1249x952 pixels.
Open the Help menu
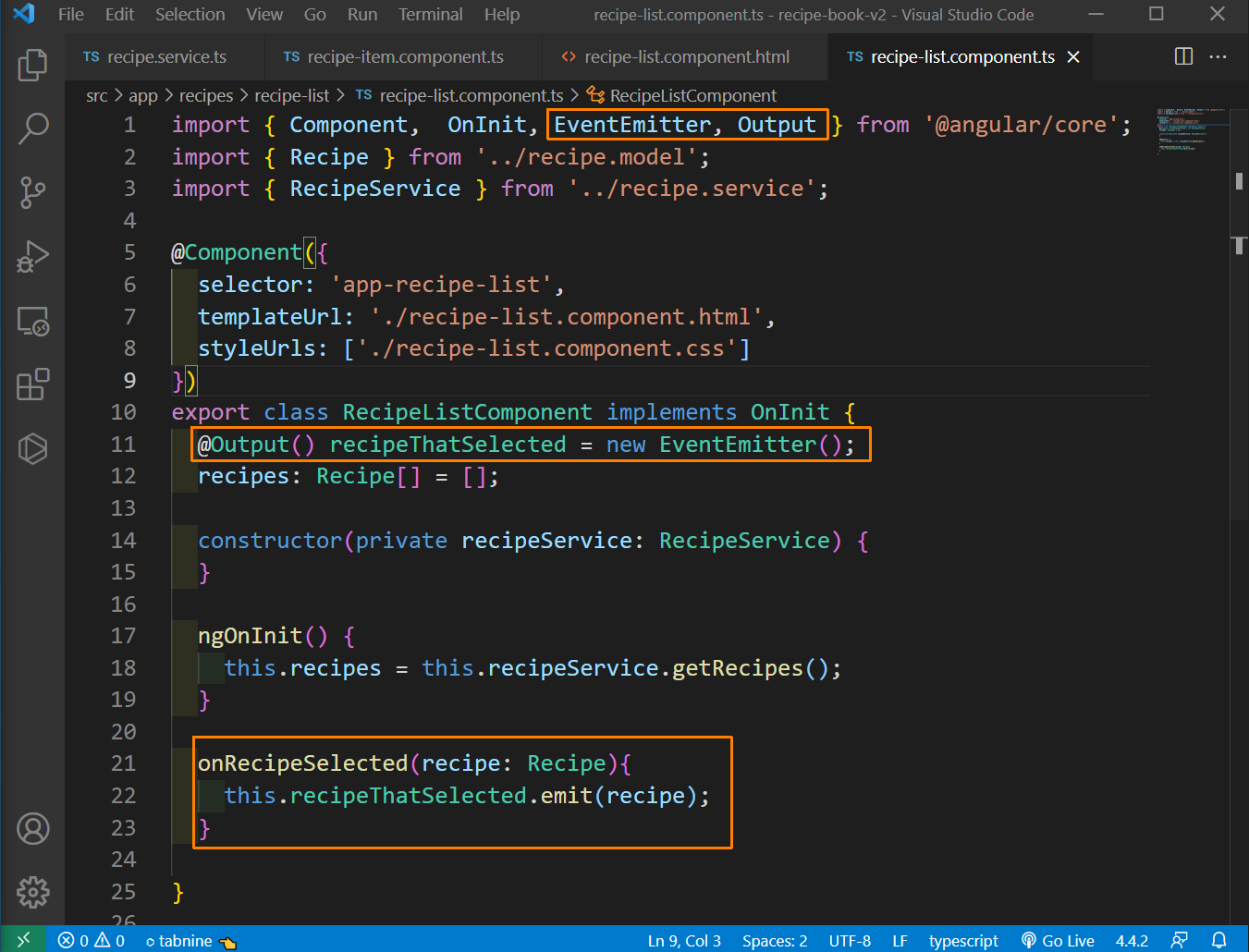point(502,15)
